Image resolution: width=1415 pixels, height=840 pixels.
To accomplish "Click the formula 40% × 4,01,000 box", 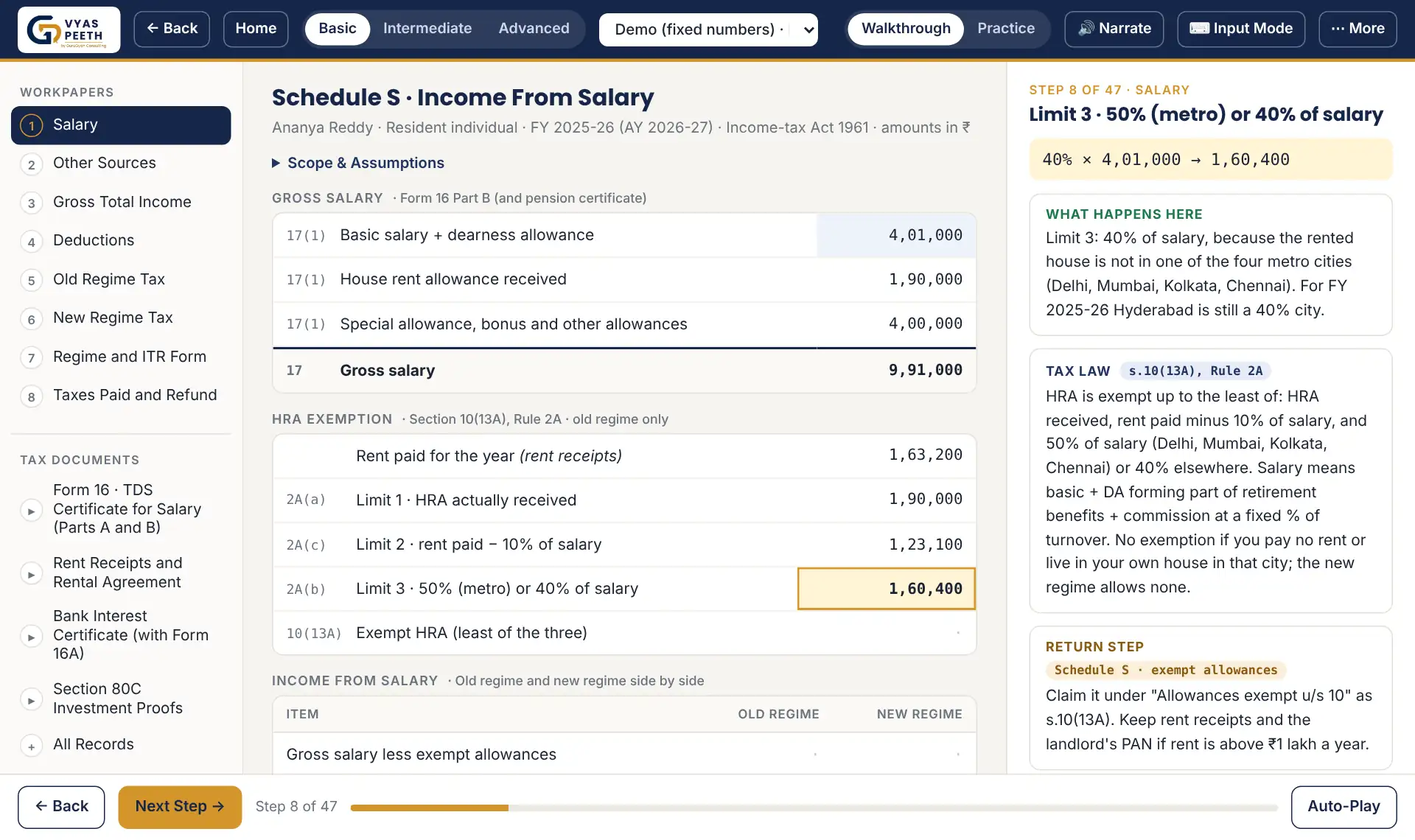I will [1211, 160].
